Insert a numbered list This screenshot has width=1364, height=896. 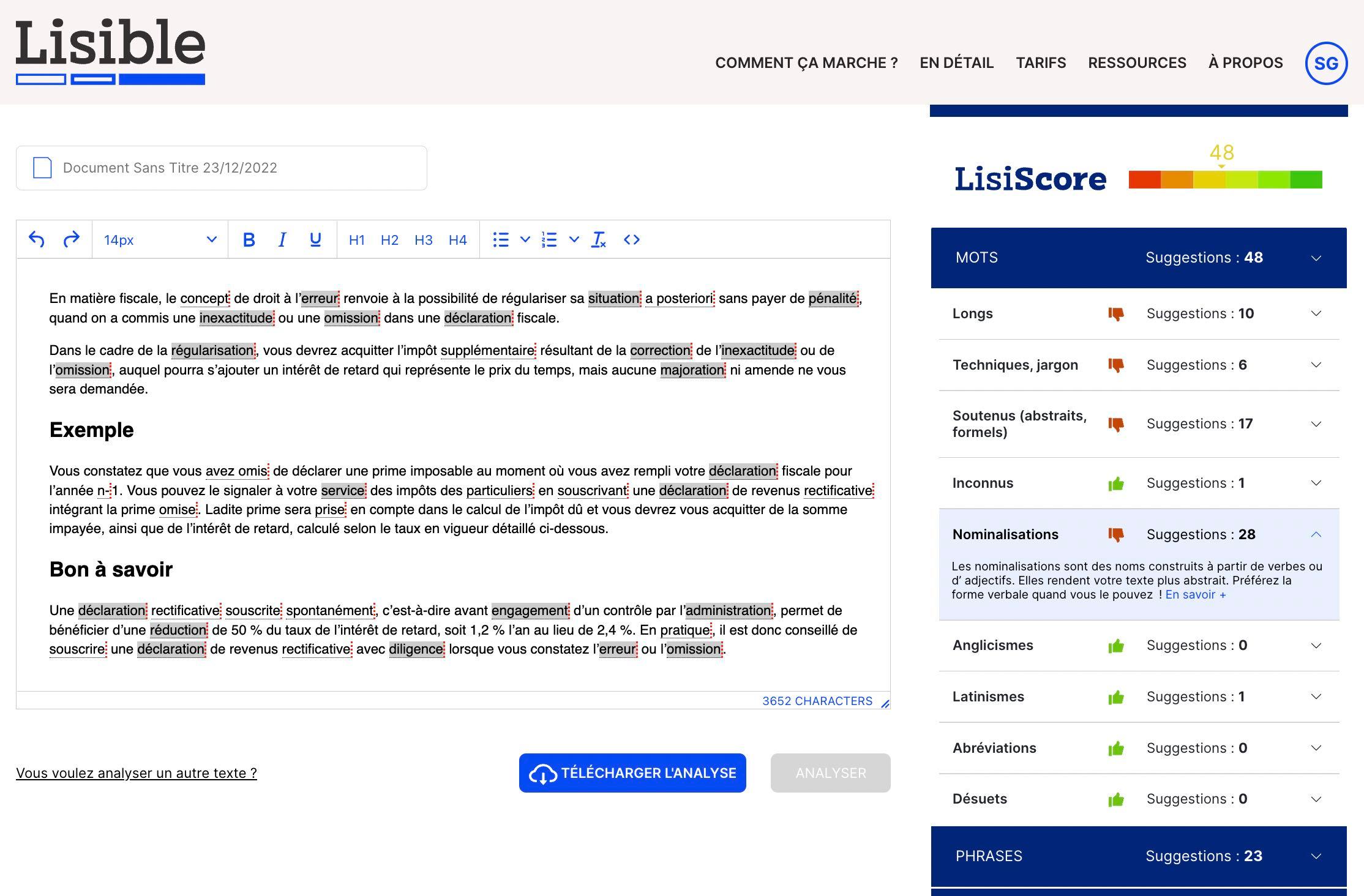pyautogui.click(x=549, y=240)
